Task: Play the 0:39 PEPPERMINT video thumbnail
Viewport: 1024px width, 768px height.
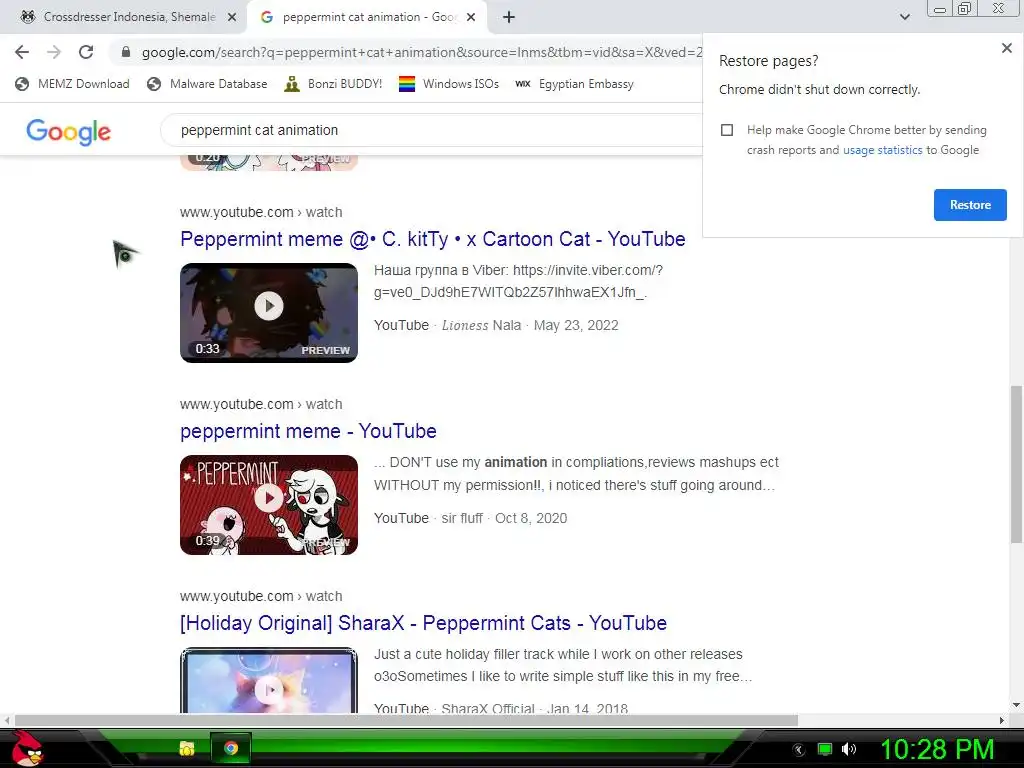Action: tap(269, 505)
